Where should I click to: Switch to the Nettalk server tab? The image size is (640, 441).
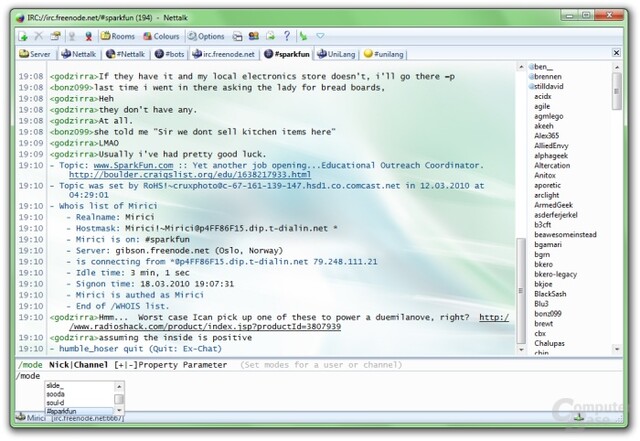[x=78, y=54]
